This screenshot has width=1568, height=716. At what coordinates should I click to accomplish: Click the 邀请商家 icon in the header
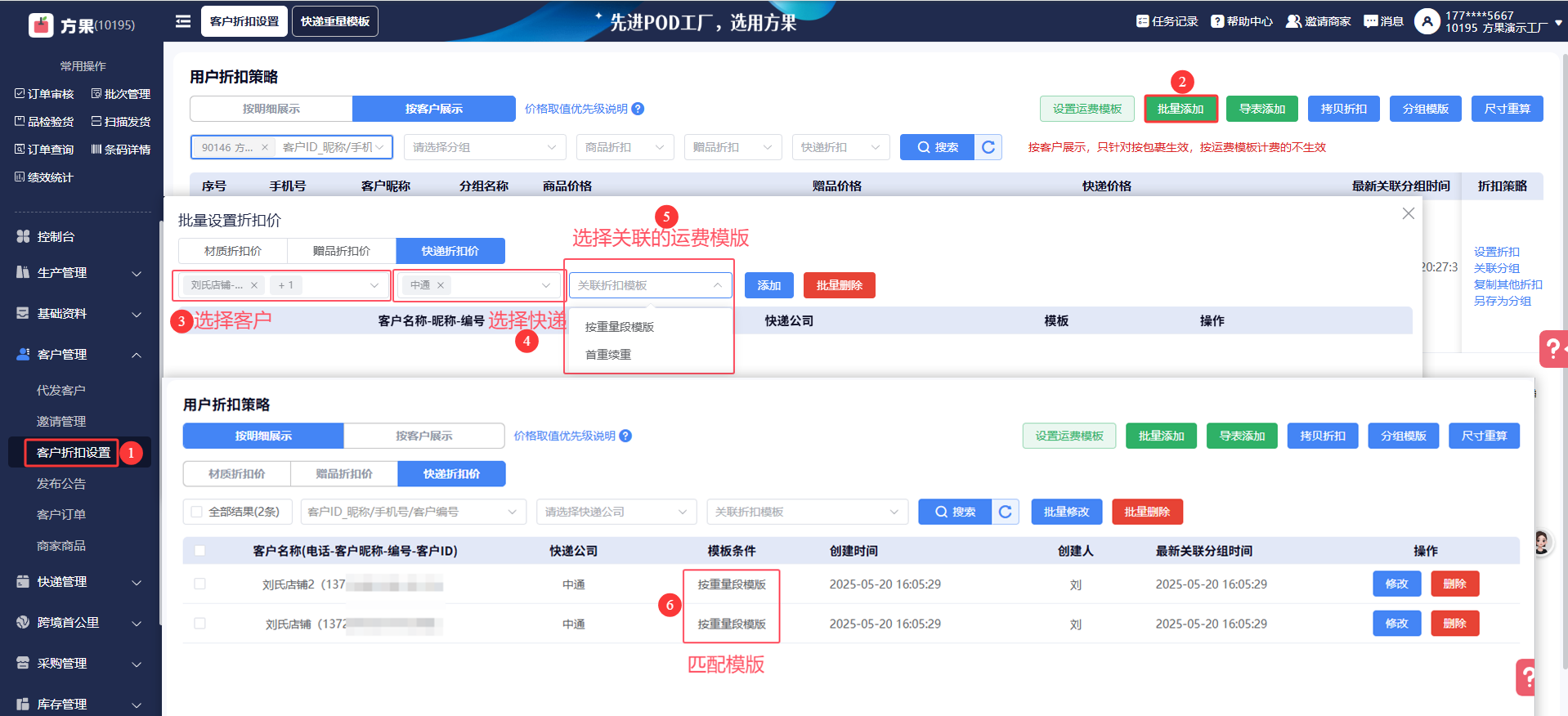coord(1293,21)
